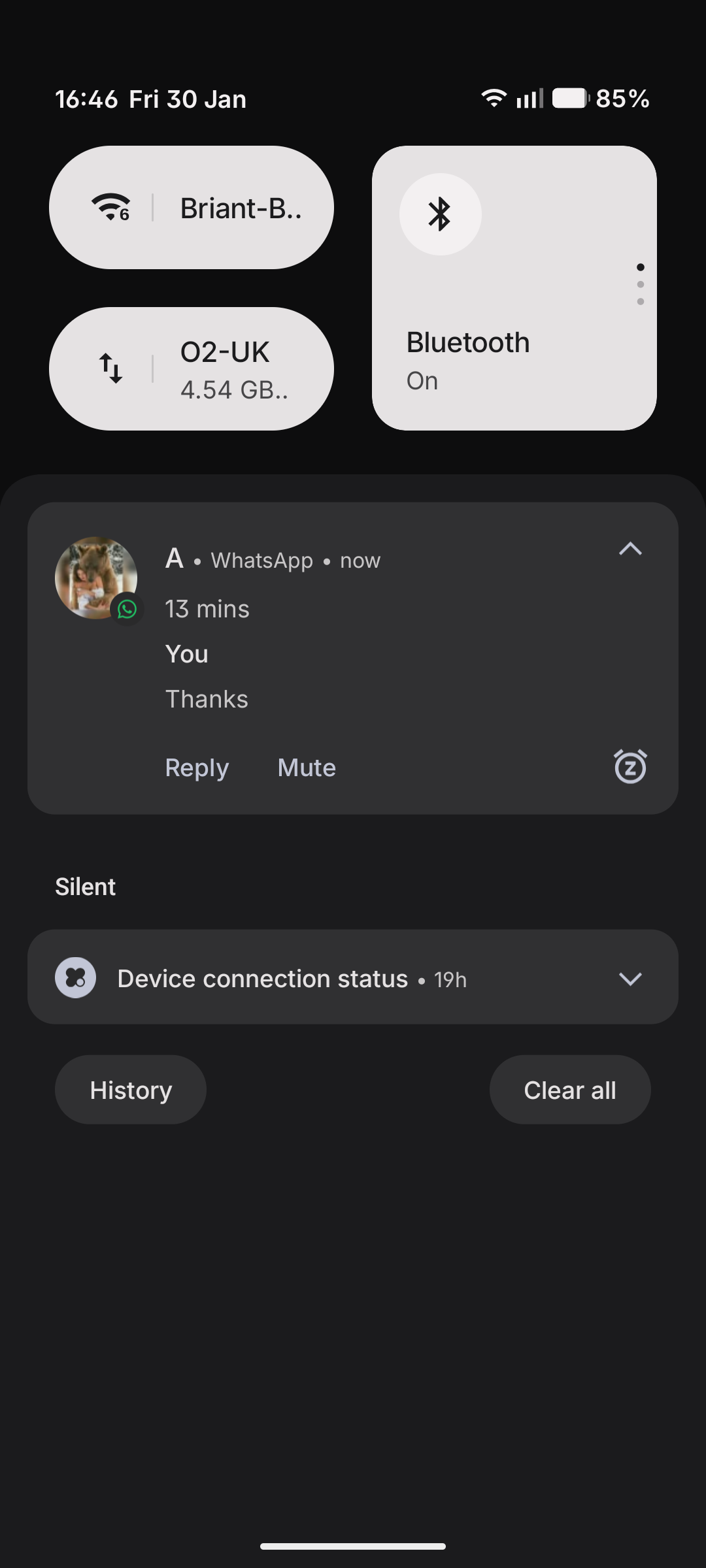Clear all notifications
This screenshot has width=706, height=1568.
[570, 1090]
